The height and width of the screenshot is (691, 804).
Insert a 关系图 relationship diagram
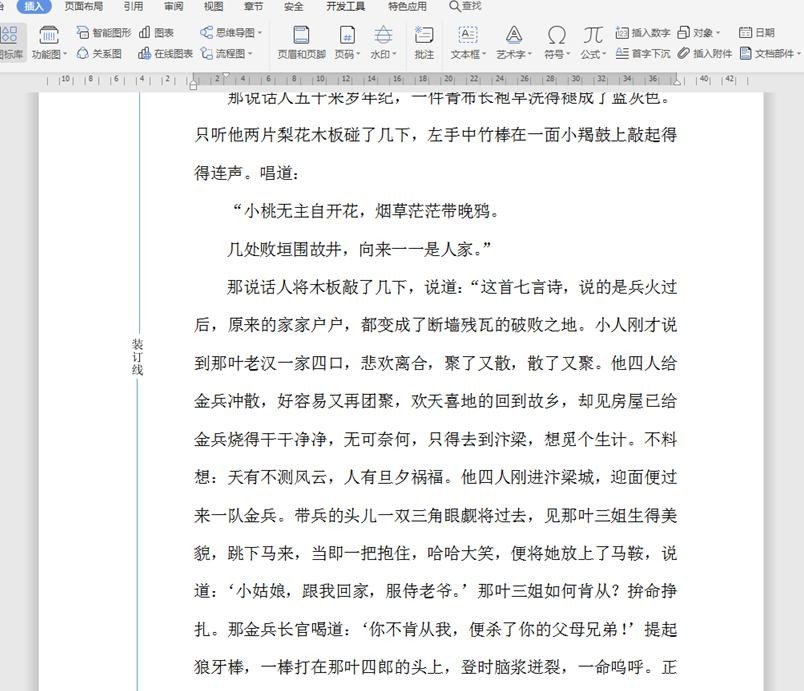(x=100, y=54)
